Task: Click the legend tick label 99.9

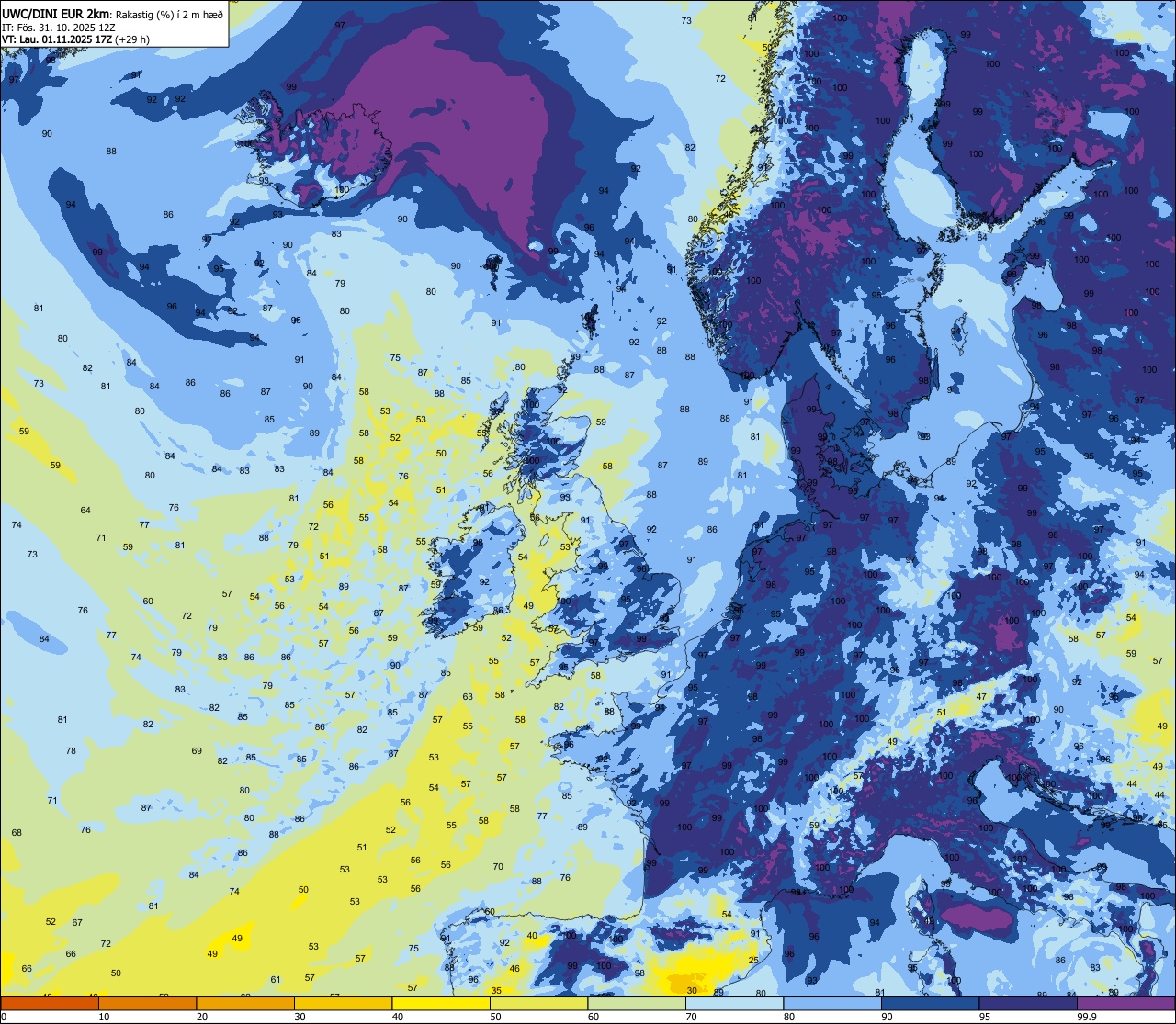Action: (x=1087, y=1017)
